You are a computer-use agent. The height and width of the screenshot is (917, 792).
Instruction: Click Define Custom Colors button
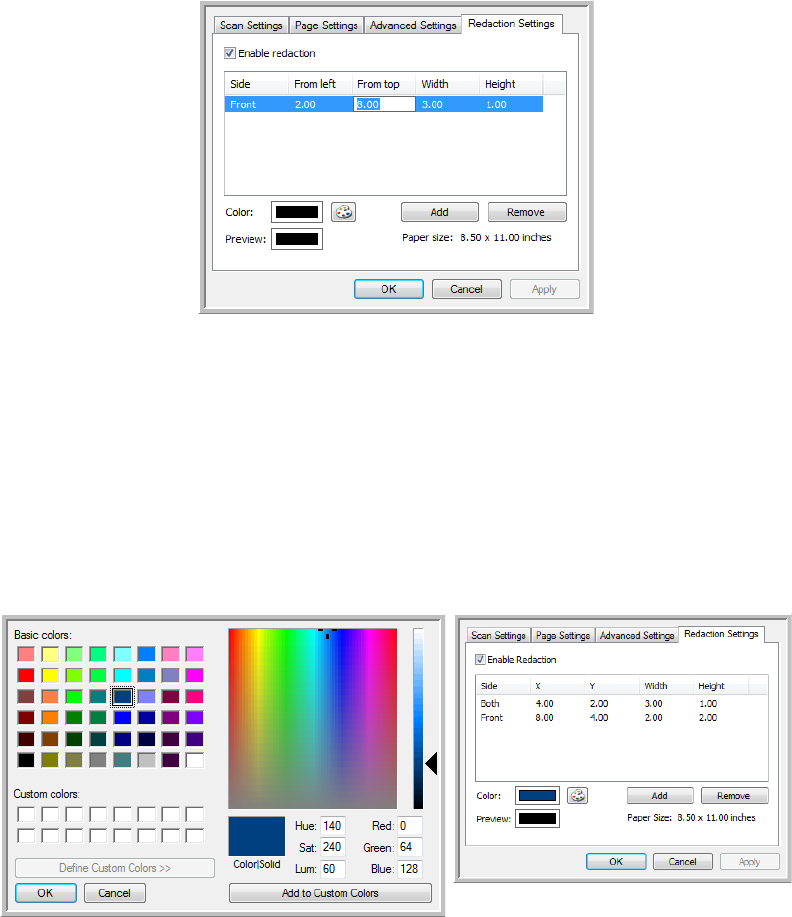(x=115, y=868)
